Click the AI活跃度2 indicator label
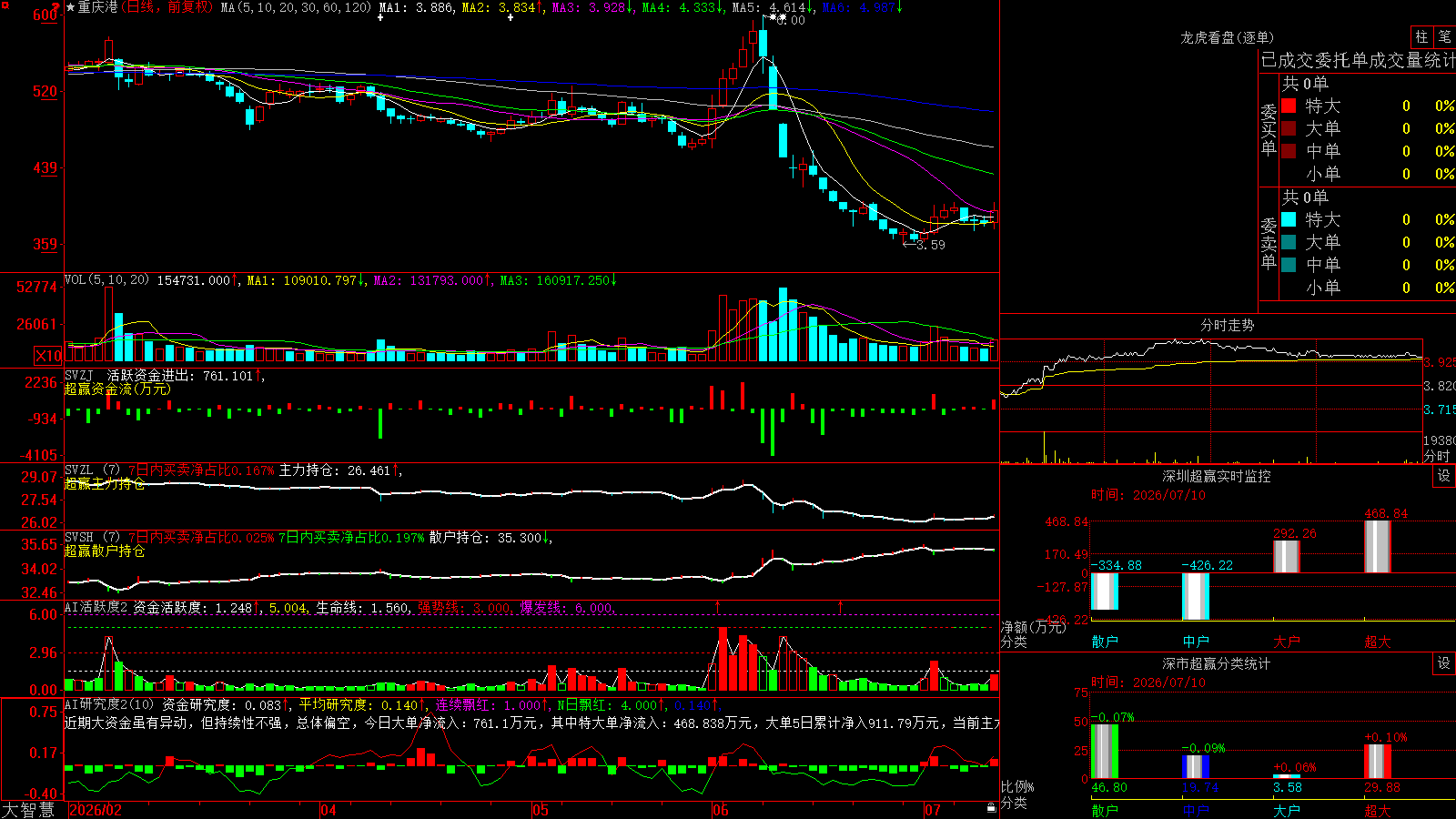The image size is (1456, 819). coord(96,607)
